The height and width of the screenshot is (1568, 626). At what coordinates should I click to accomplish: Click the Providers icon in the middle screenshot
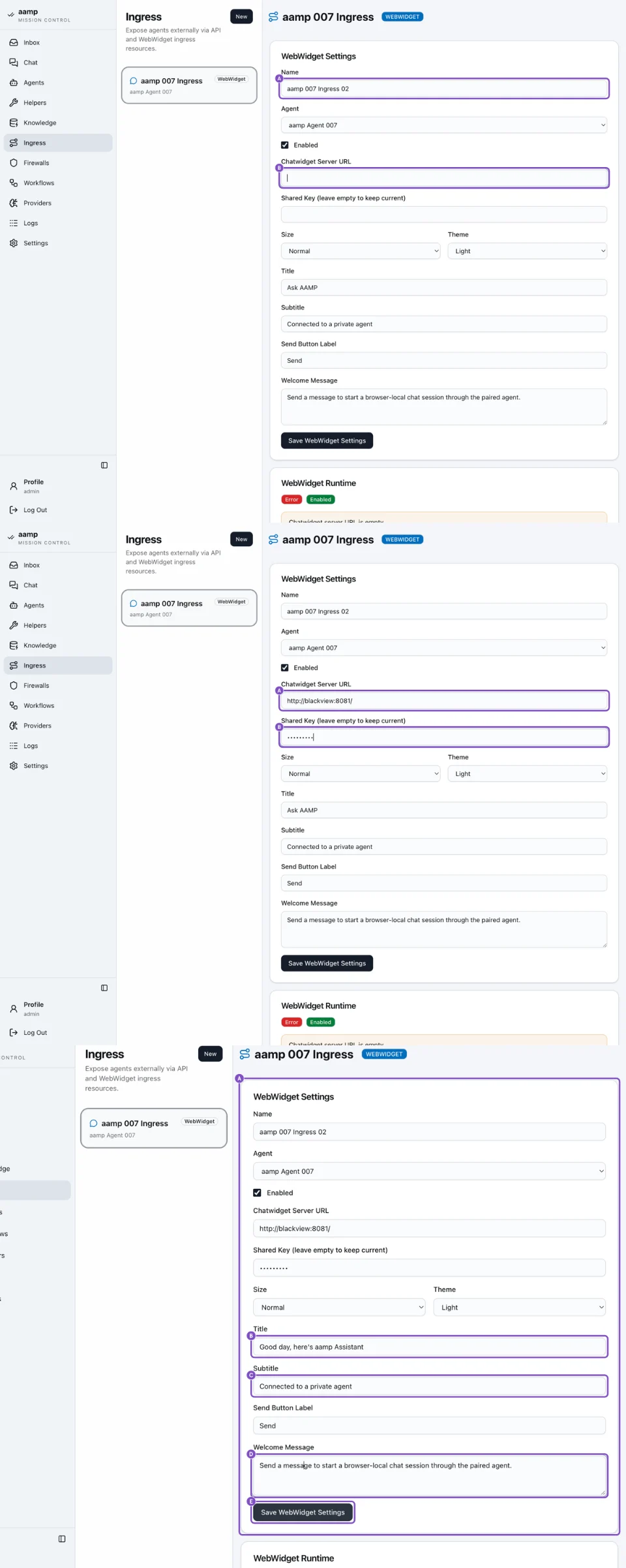14,726
